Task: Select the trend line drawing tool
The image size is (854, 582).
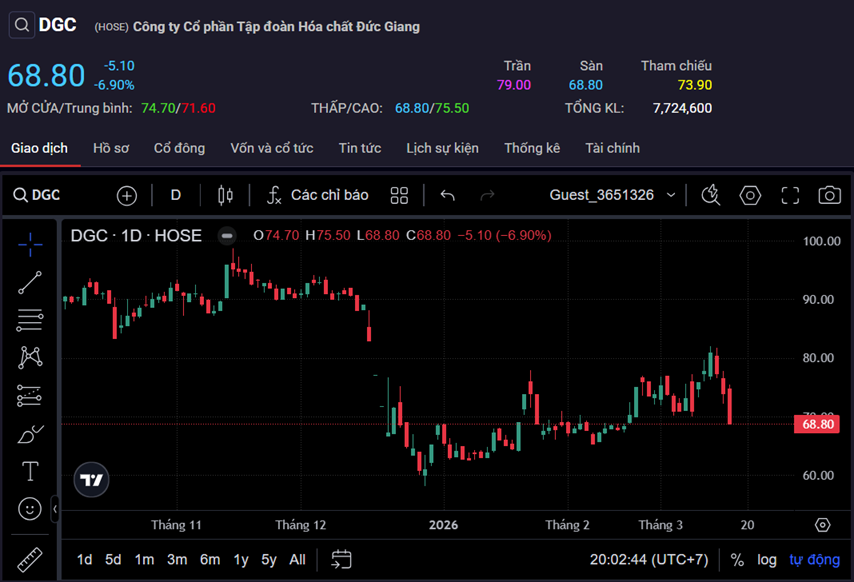Action: (x=30, y=282)
